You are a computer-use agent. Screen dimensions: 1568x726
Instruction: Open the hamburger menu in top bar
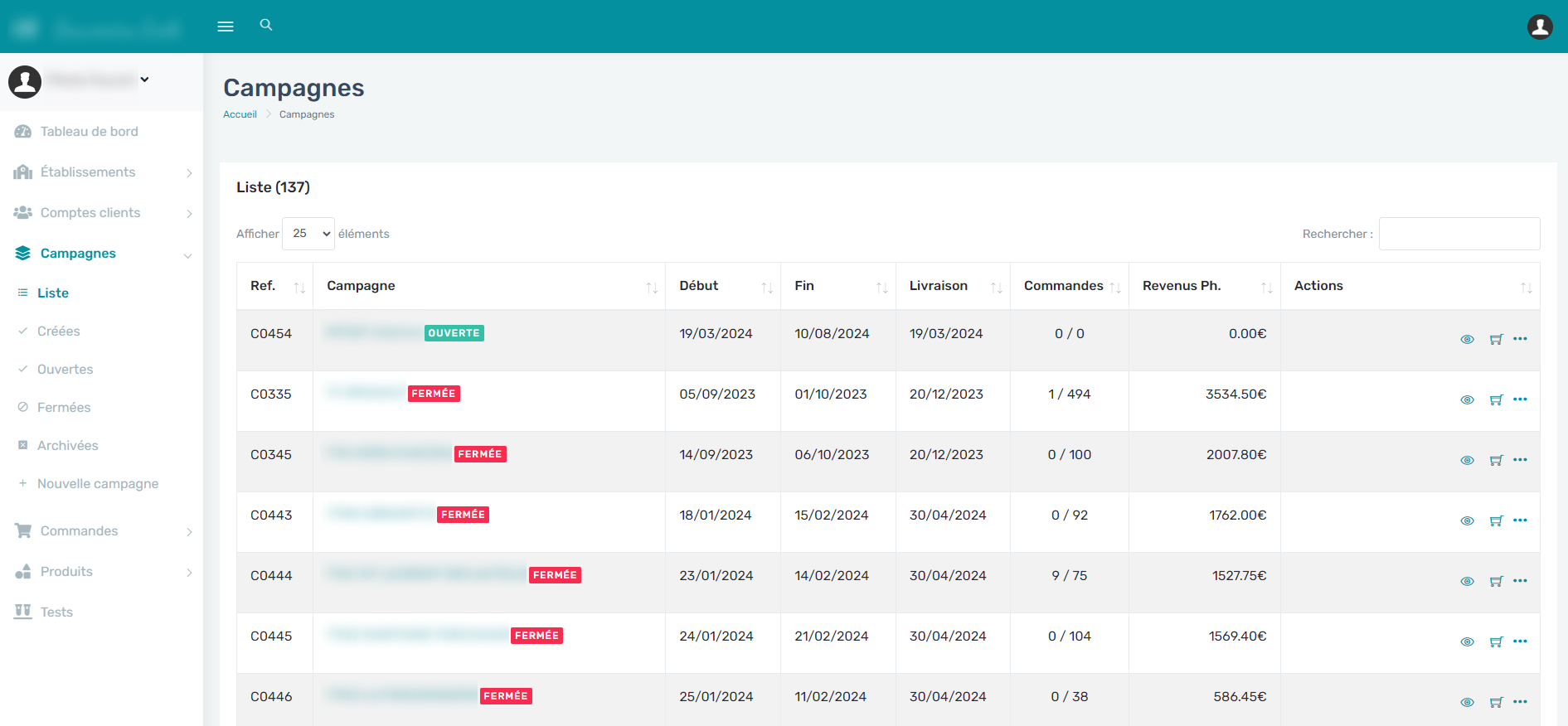tap(226, 27)
